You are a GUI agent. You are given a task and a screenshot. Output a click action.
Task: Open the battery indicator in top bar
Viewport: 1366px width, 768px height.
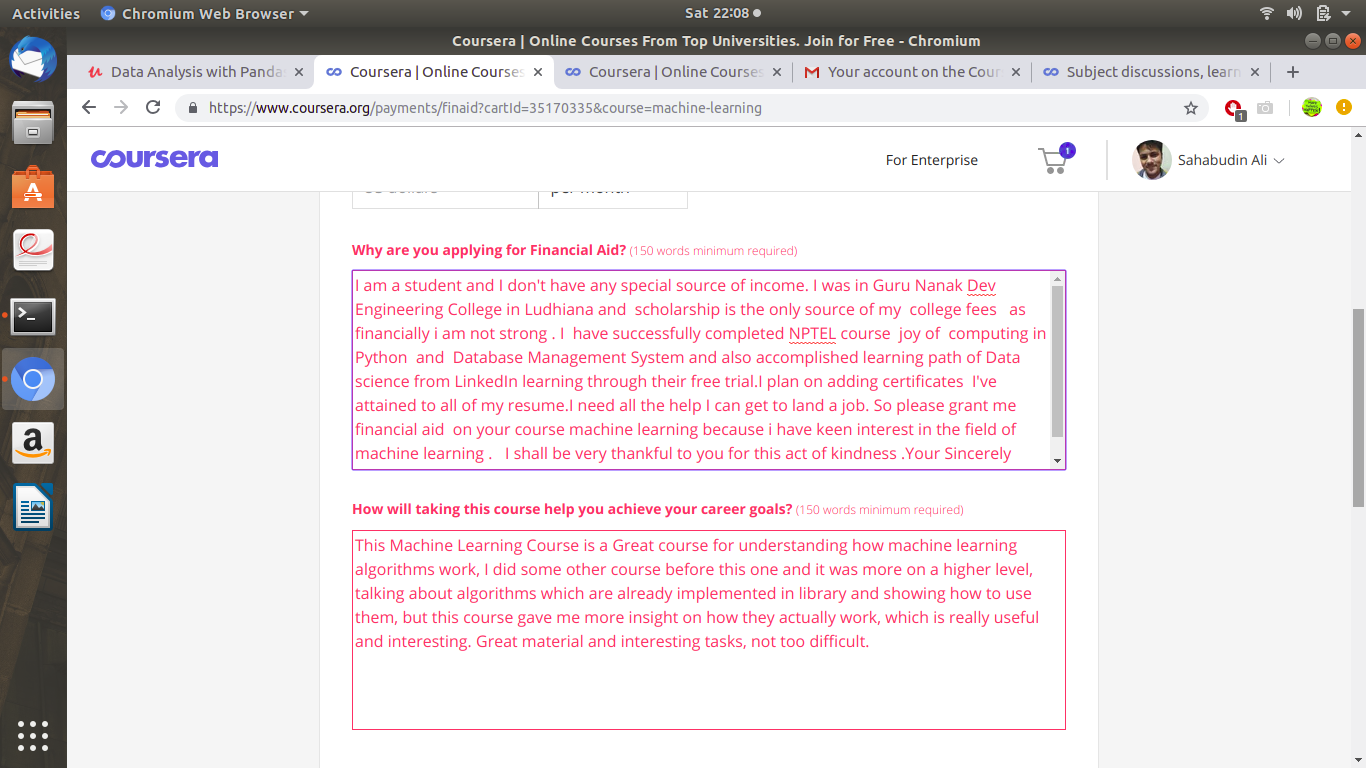1324,13
